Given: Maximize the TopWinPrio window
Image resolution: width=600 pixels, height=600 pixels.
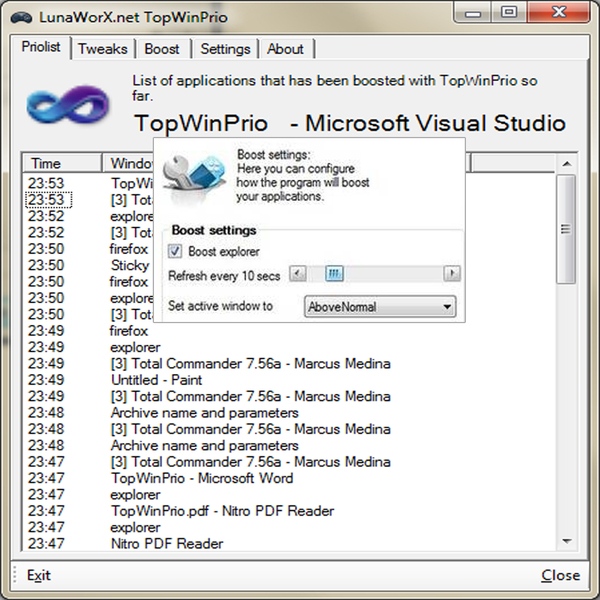Looking at the screenshot, I should [x=509, y=12].
